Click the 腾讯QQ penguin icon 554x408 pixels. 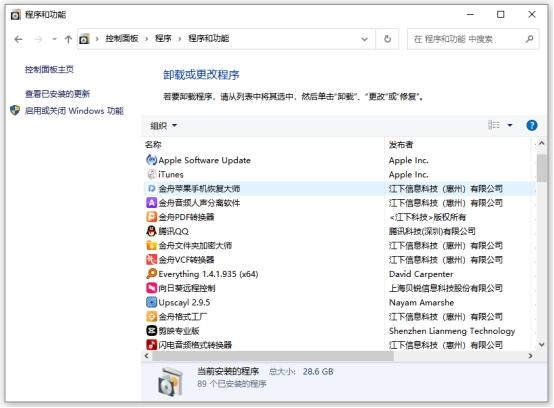[151, 231]
